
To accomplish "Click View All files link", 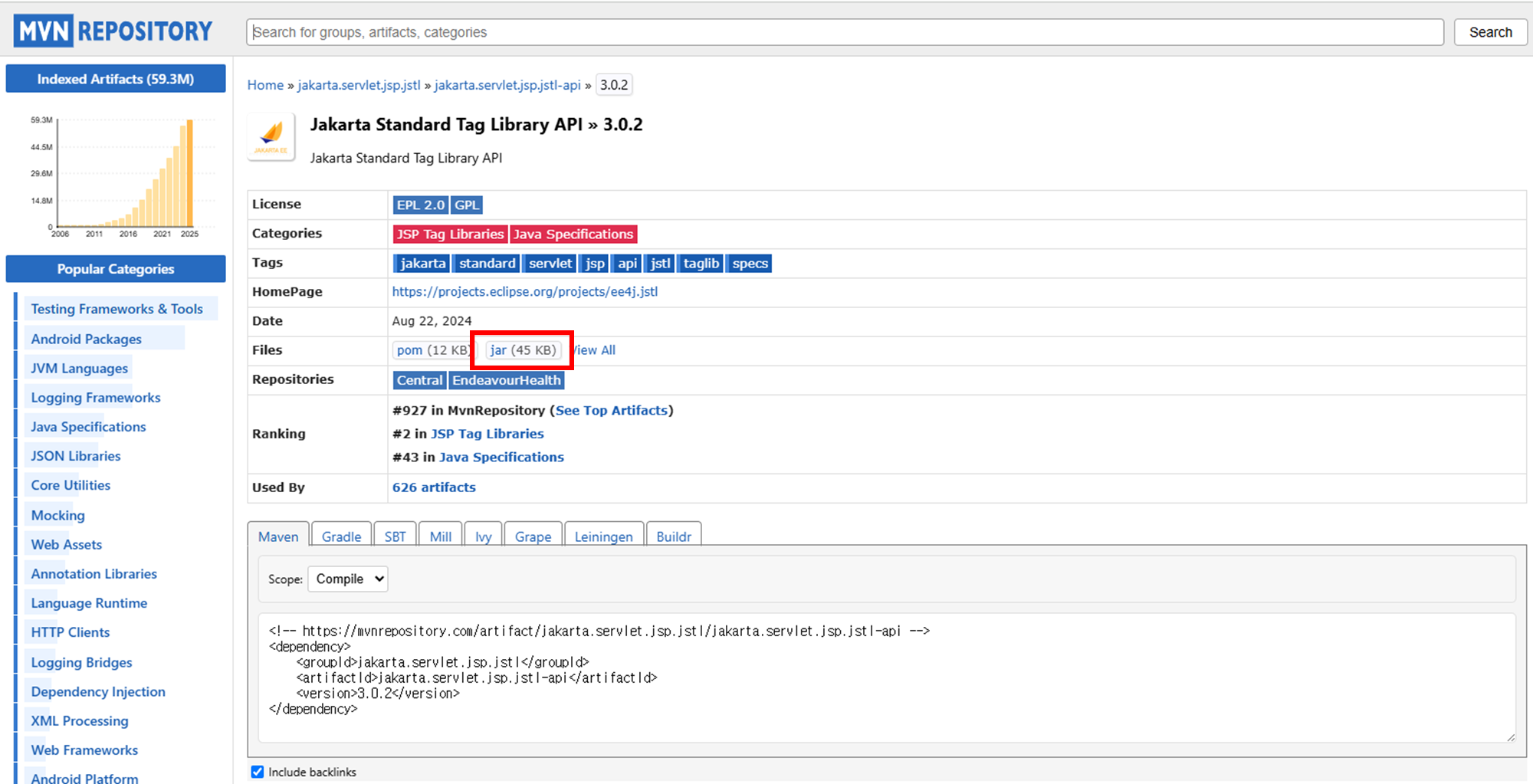I will 595,350.
